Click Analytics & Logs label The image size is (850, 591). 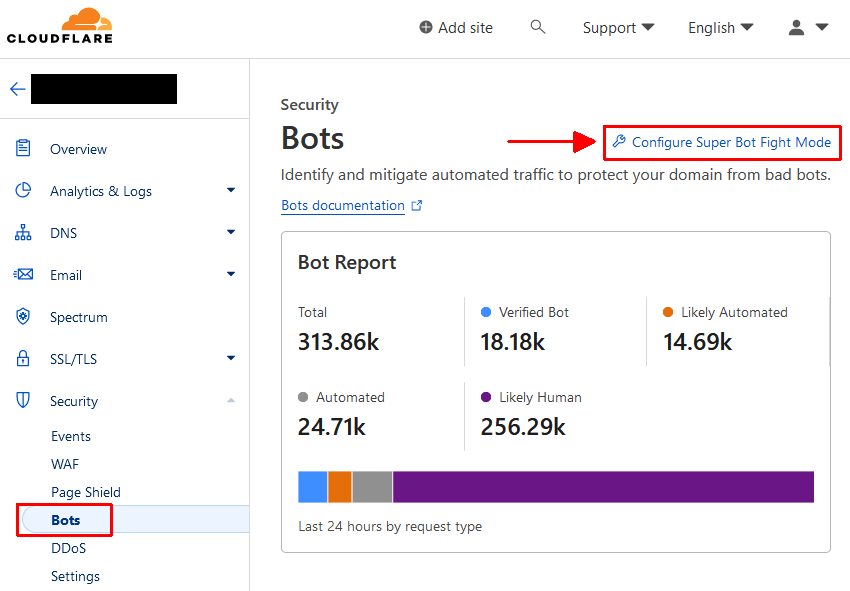point(101,191)
